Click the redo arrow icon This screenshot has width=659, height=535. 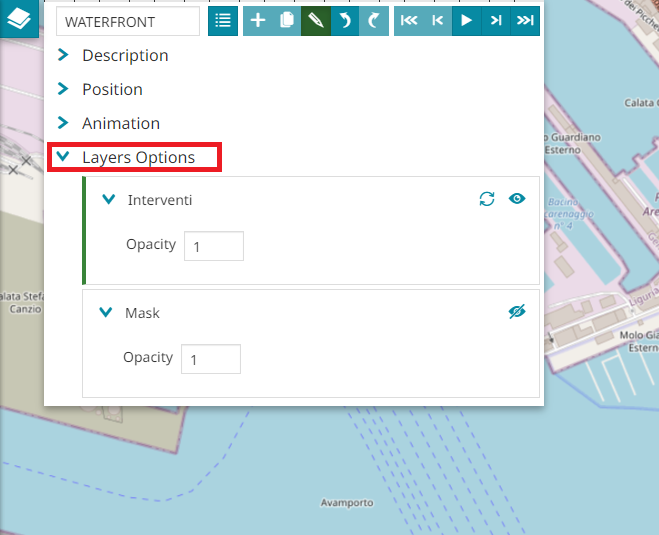coord(374,21)
